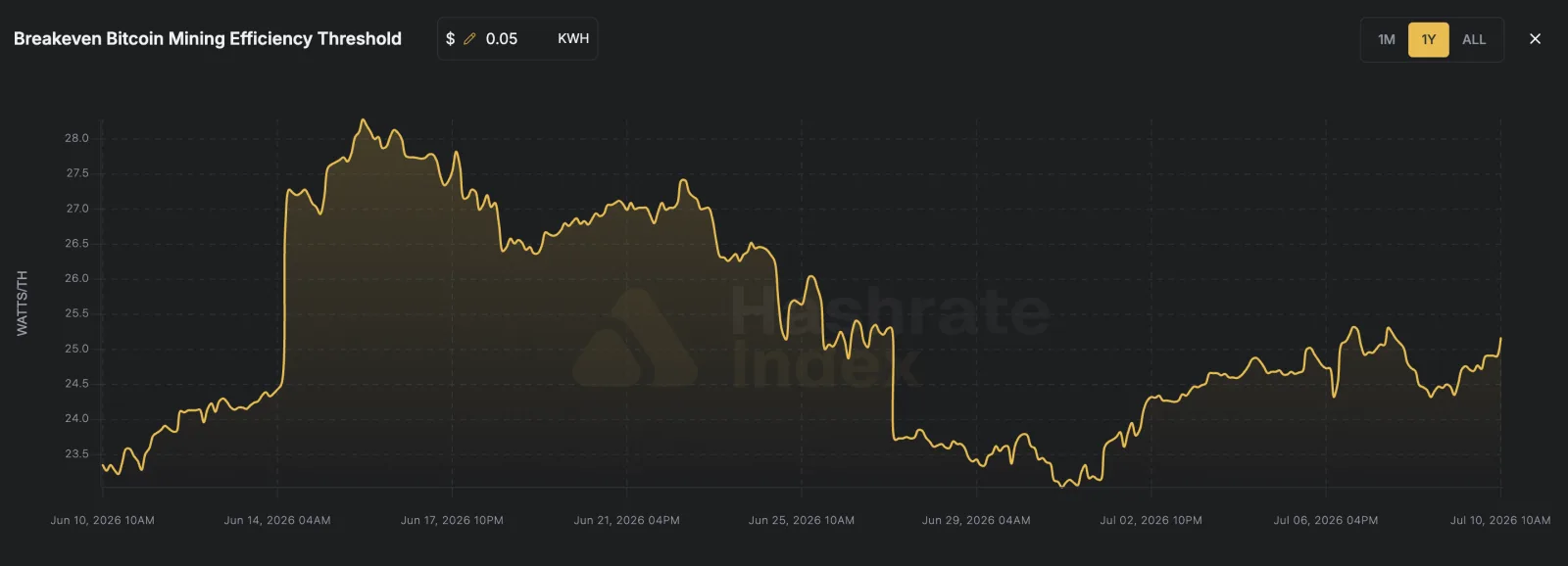Select the Jun 29, 2026 04AM date label
Image resolution: width=1568 pixels, height=566 pixels.
(976, 520)
